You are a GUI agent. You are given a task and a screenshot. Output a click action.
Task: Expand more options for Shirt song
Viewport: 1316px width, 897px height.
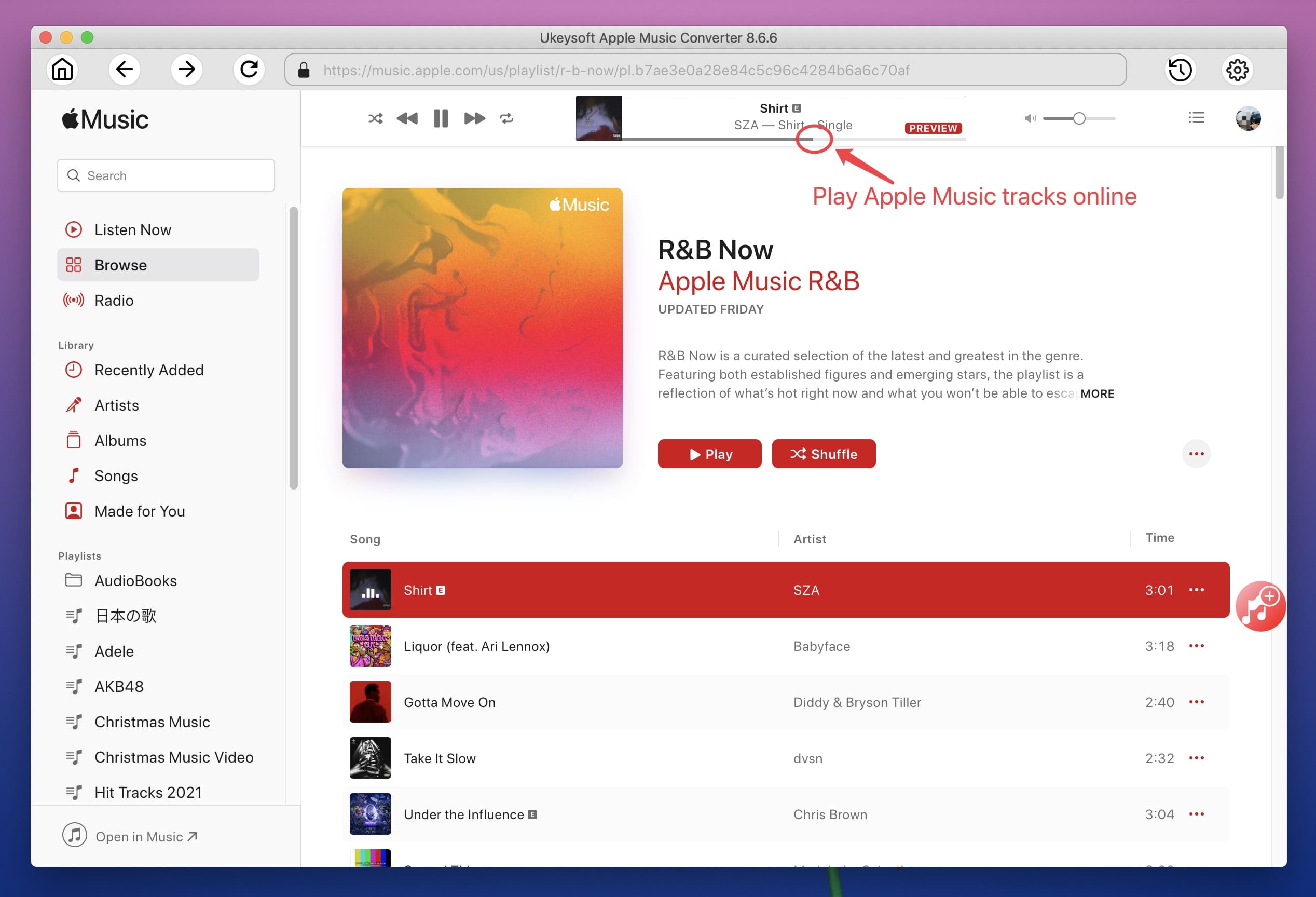coord(1198,589)
